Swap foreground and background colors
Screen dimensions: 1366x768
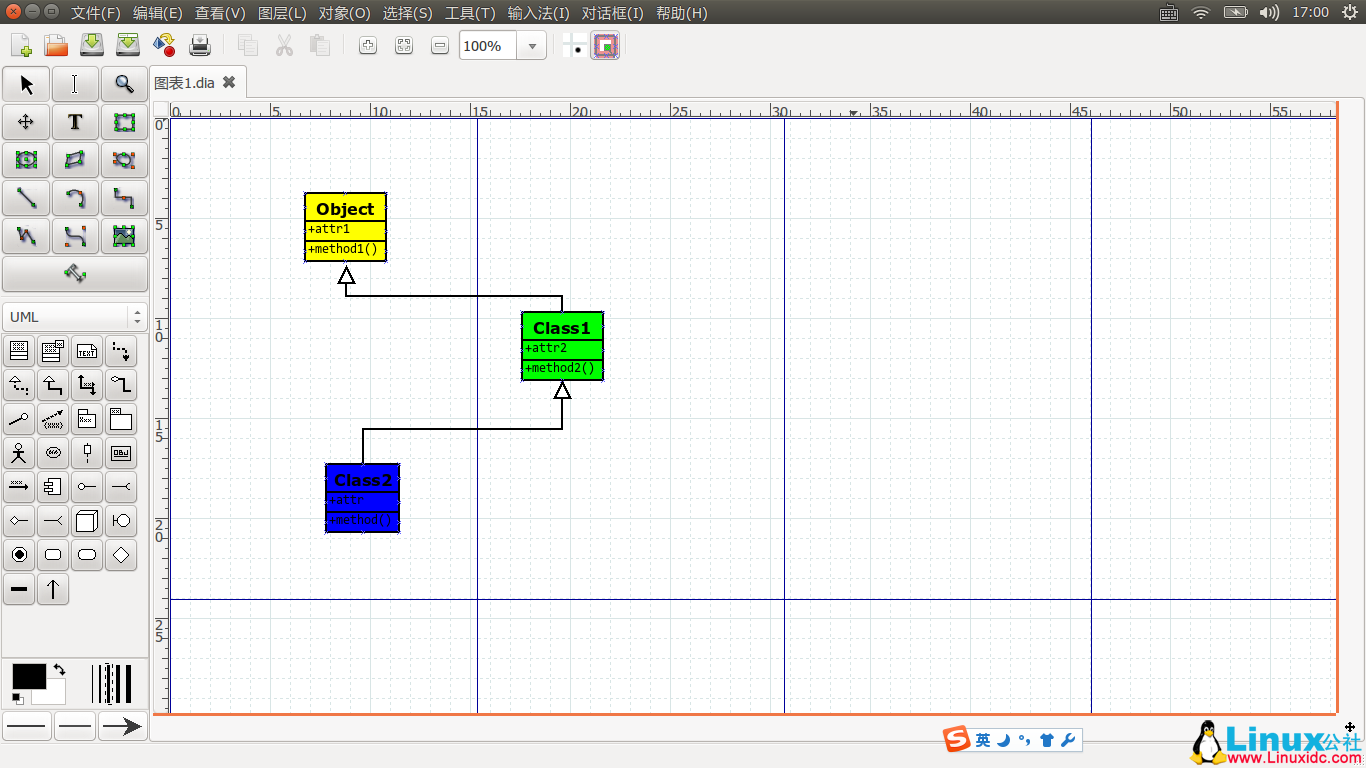[x=59, y=669]
